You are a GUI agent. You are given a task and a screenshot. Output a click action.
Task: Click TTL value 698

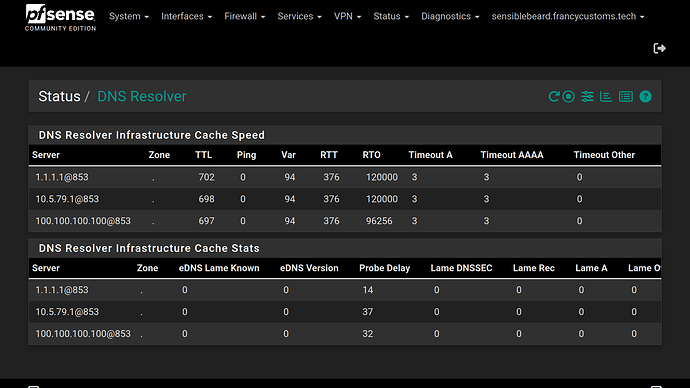tap(206, 199)
